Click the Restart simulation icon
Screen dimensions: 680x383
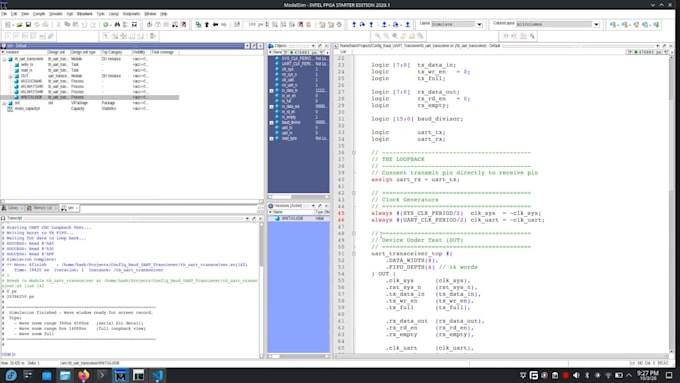(x=237, y=25)
